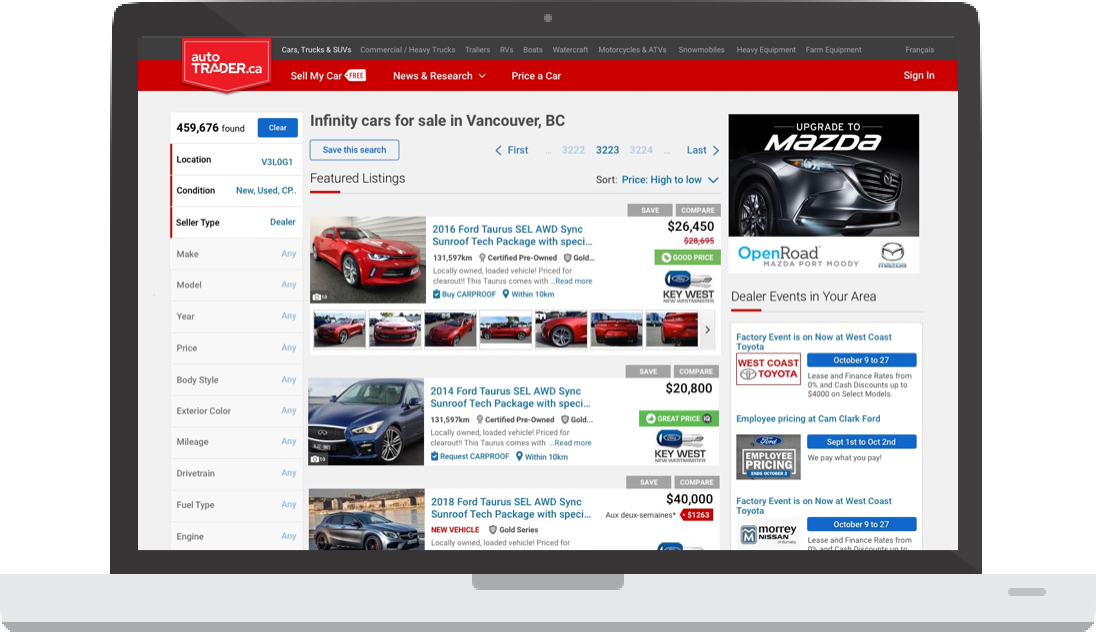Select the RVs tab
This screenshot has height=632, width=1096.
click(507, 50)
